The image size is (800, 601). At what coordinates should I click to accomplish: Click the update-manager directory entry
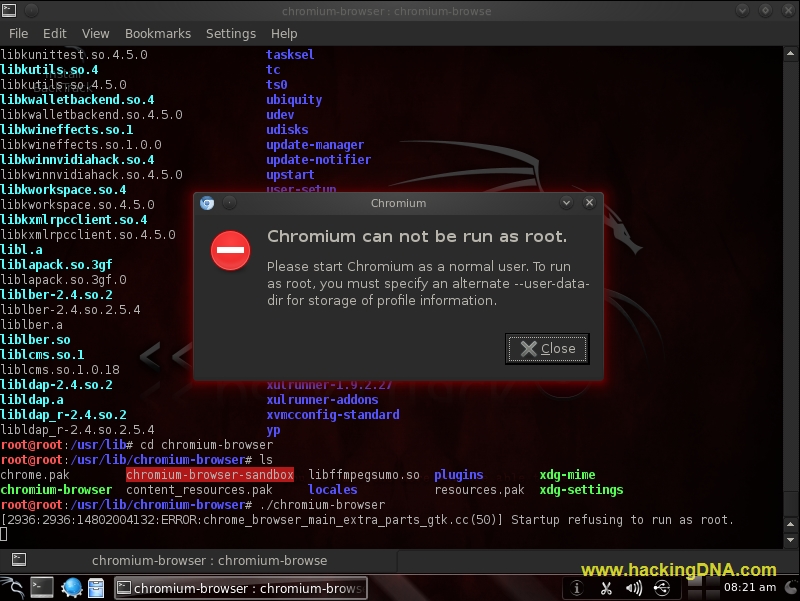315,144
